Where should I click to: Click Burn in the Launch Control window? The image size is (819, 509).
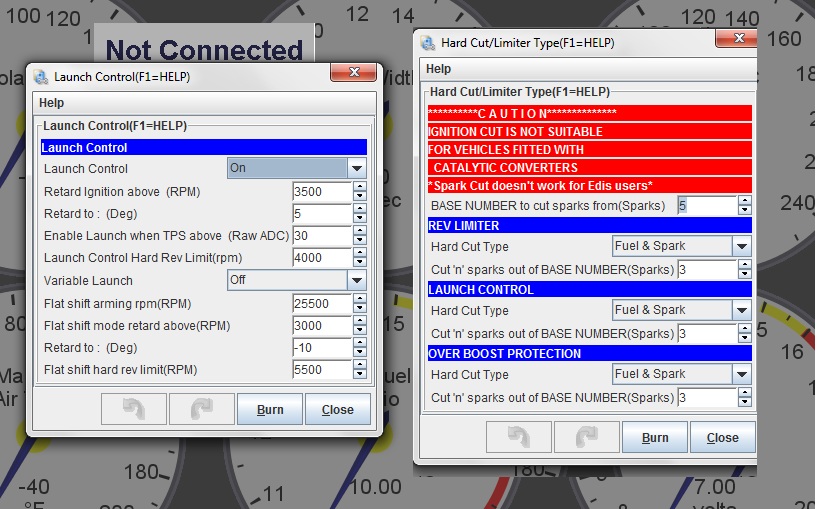[270, 409]
